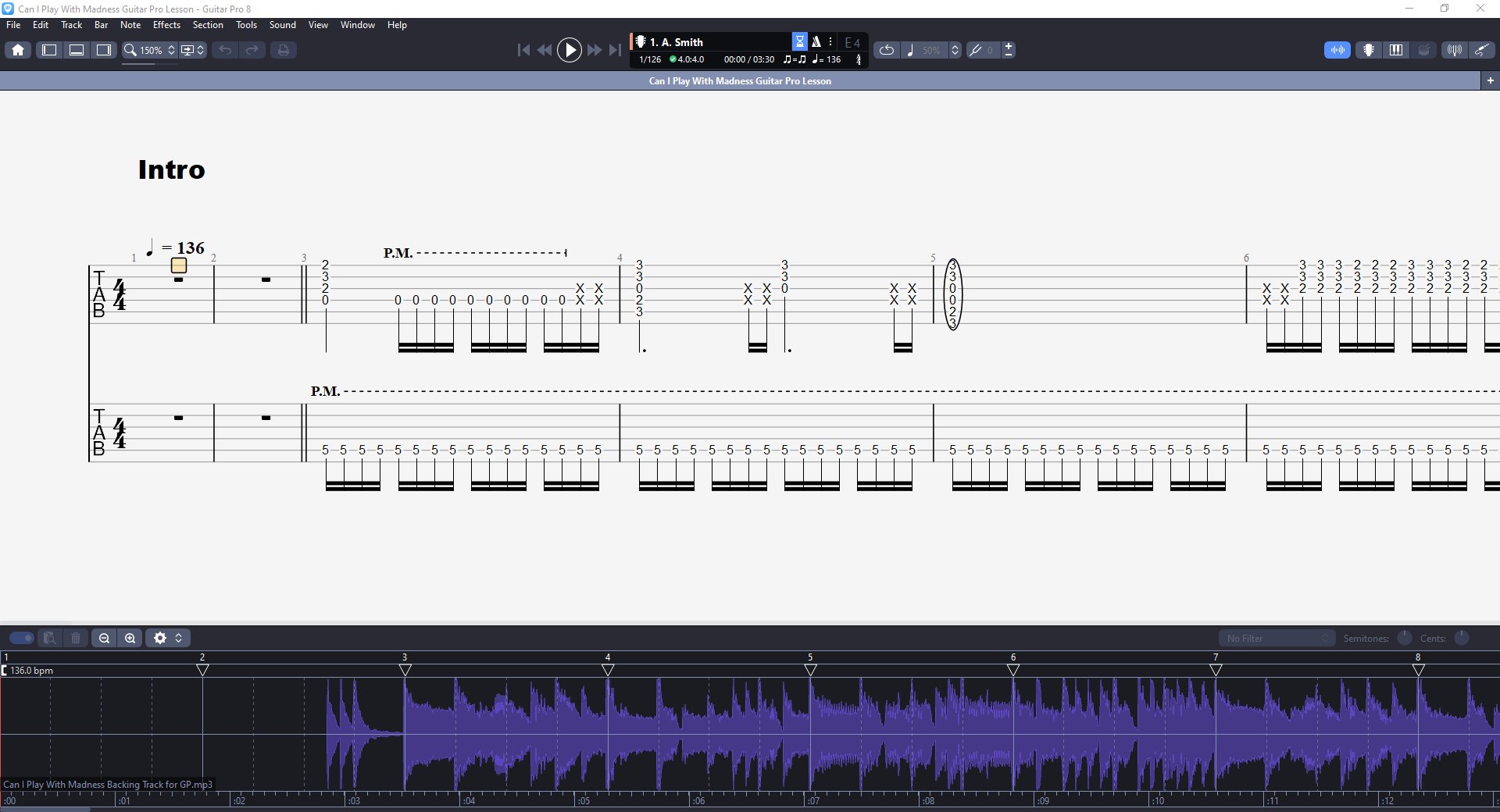Click the tempo 136 indicator

click(827, 59)
